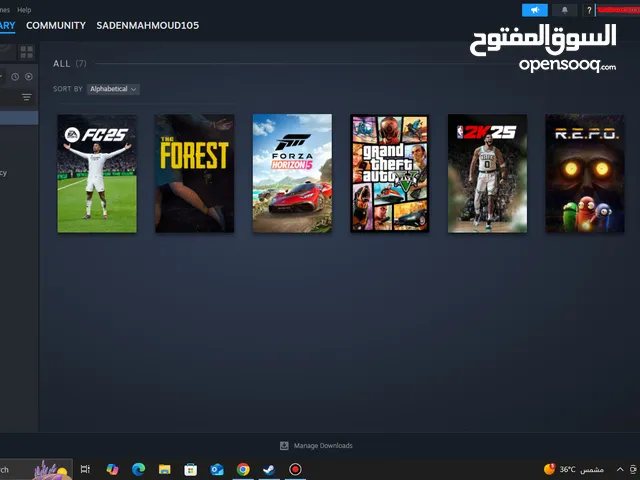Open Microsoft Edge from the taskbar
The image size is (640, 480).
click(x=138, y=469)
